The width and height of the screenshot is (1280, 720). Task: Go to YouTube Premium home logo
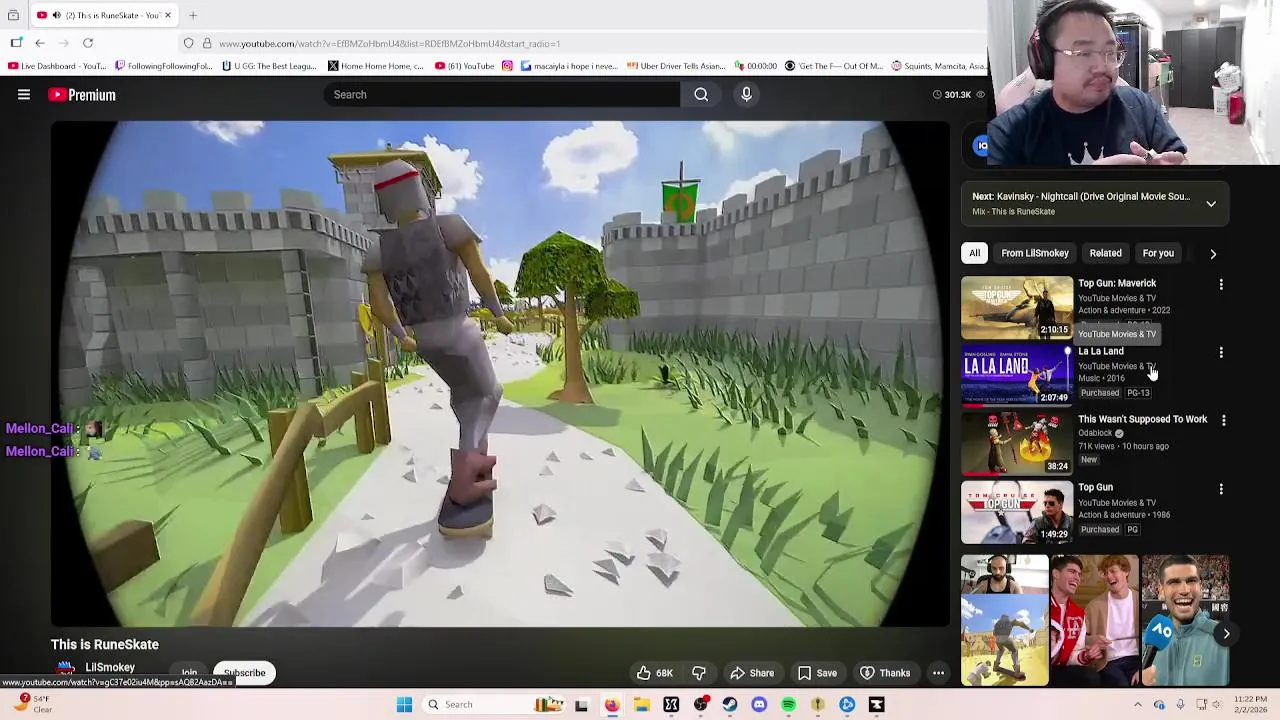(82, 95)
